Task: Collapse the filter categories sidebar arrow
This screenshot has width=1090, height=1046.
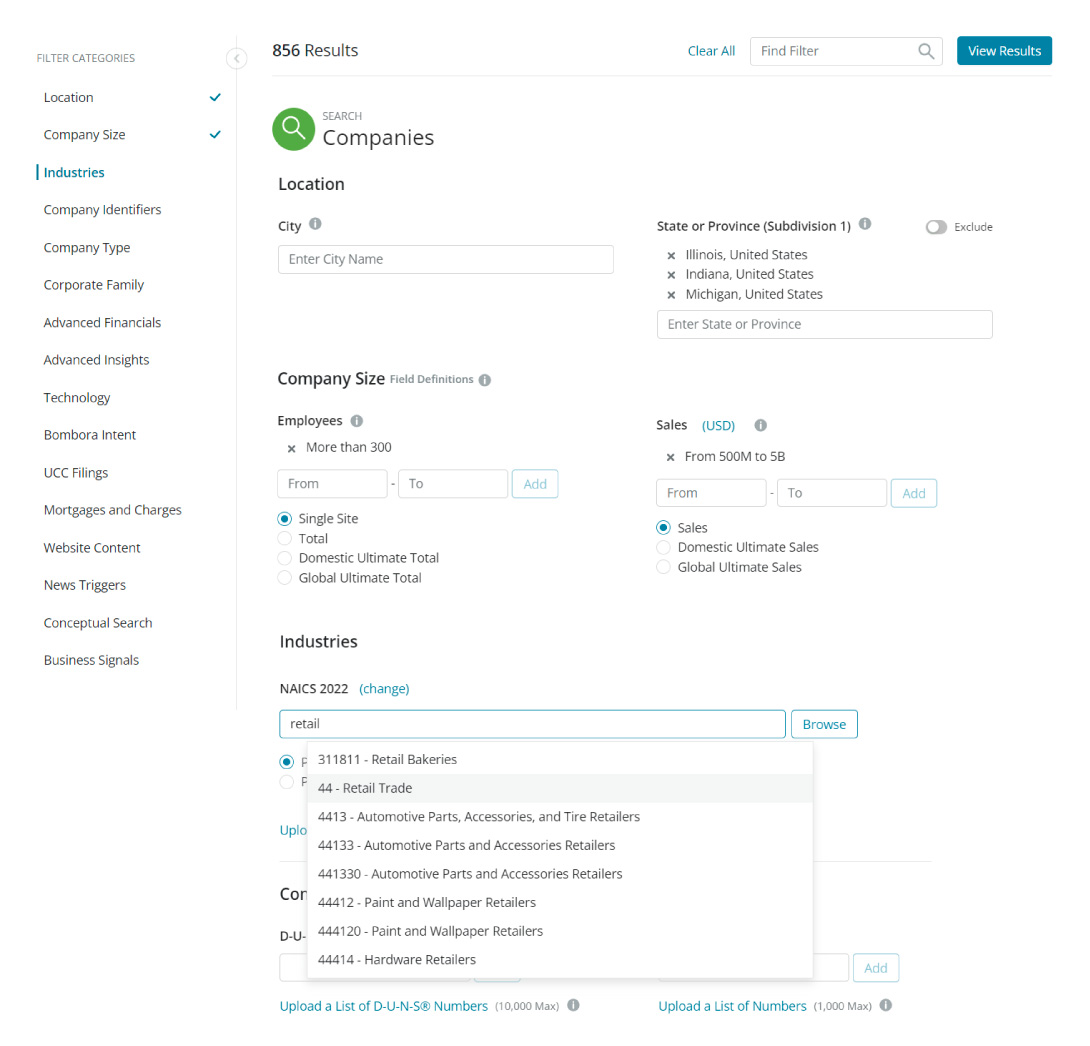Action: coord(236,58)
